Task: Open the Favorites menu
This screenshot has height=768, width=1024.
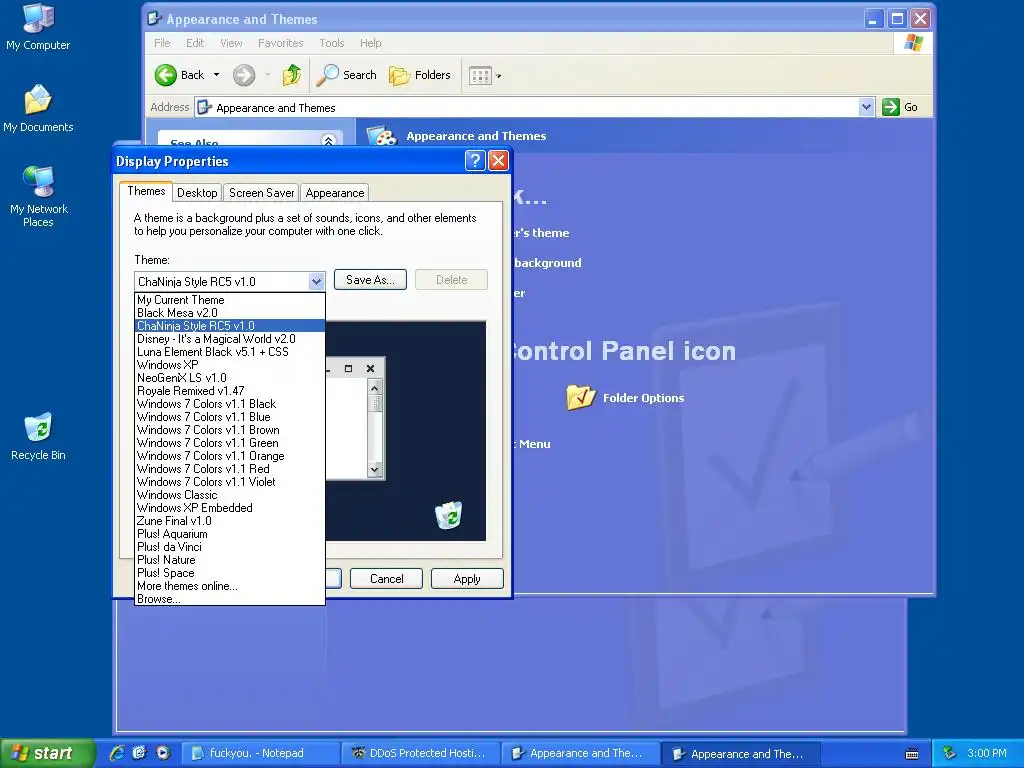Action: (280, 43)
